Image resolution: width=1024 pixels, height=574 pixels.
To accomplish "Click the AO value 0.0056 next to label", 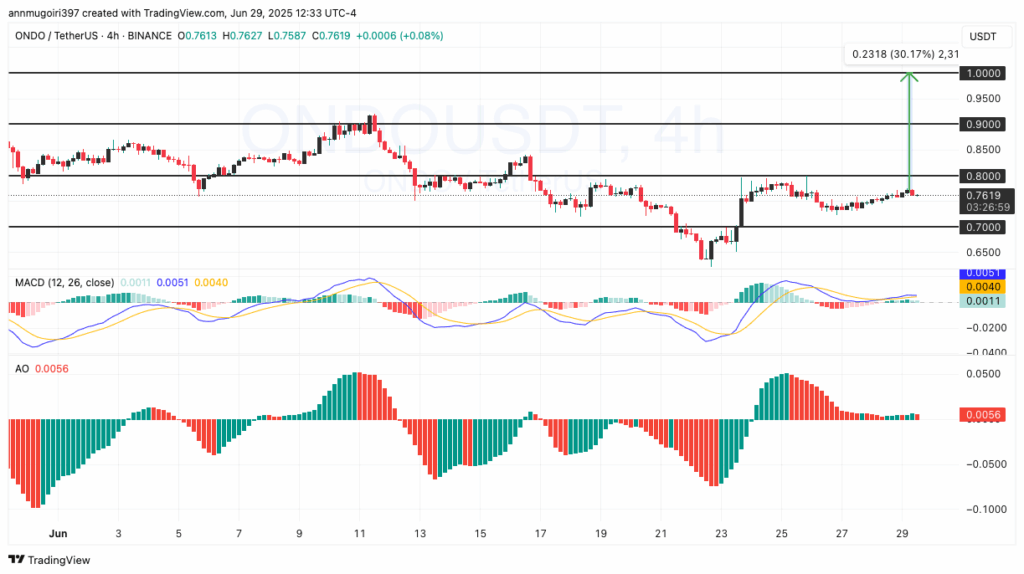I will pyautogui.click(x=52, y=369).
